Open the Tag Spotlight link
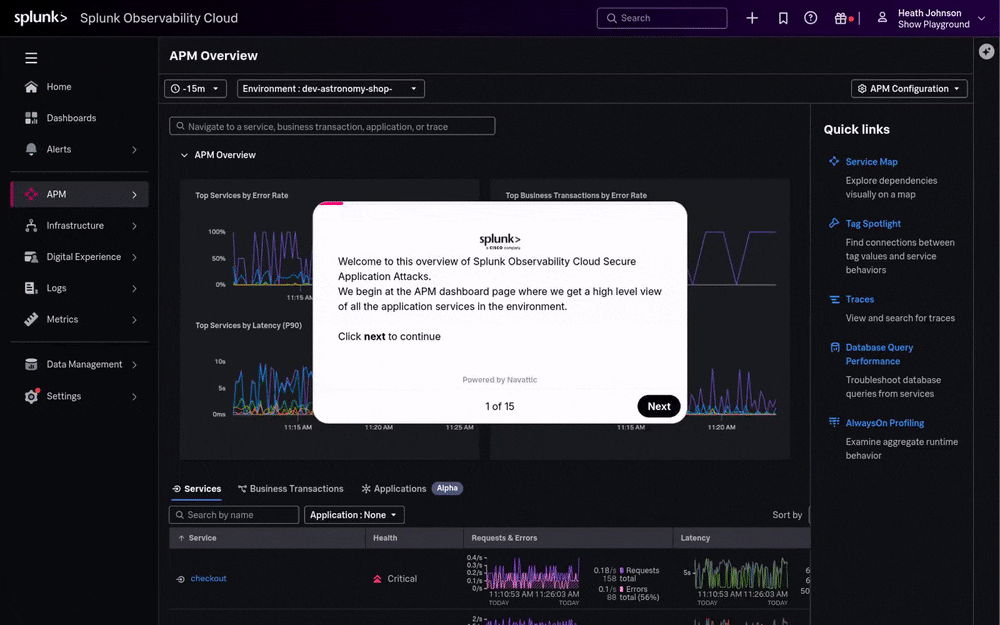The image size is (1000, 625). click(x=873, y=223)
